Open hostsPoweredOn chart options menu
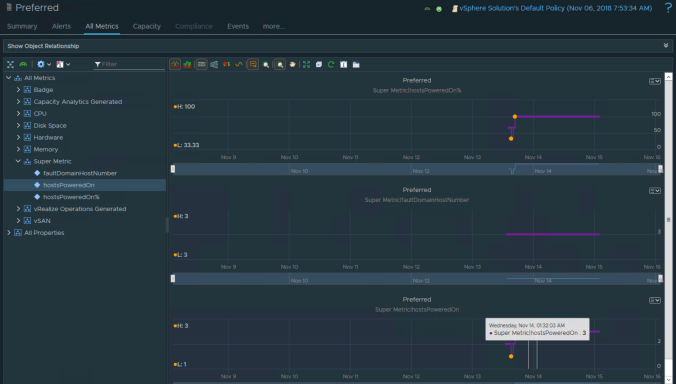Image resolution: width=676 pixels, height=384 pixels. point(655,300)
